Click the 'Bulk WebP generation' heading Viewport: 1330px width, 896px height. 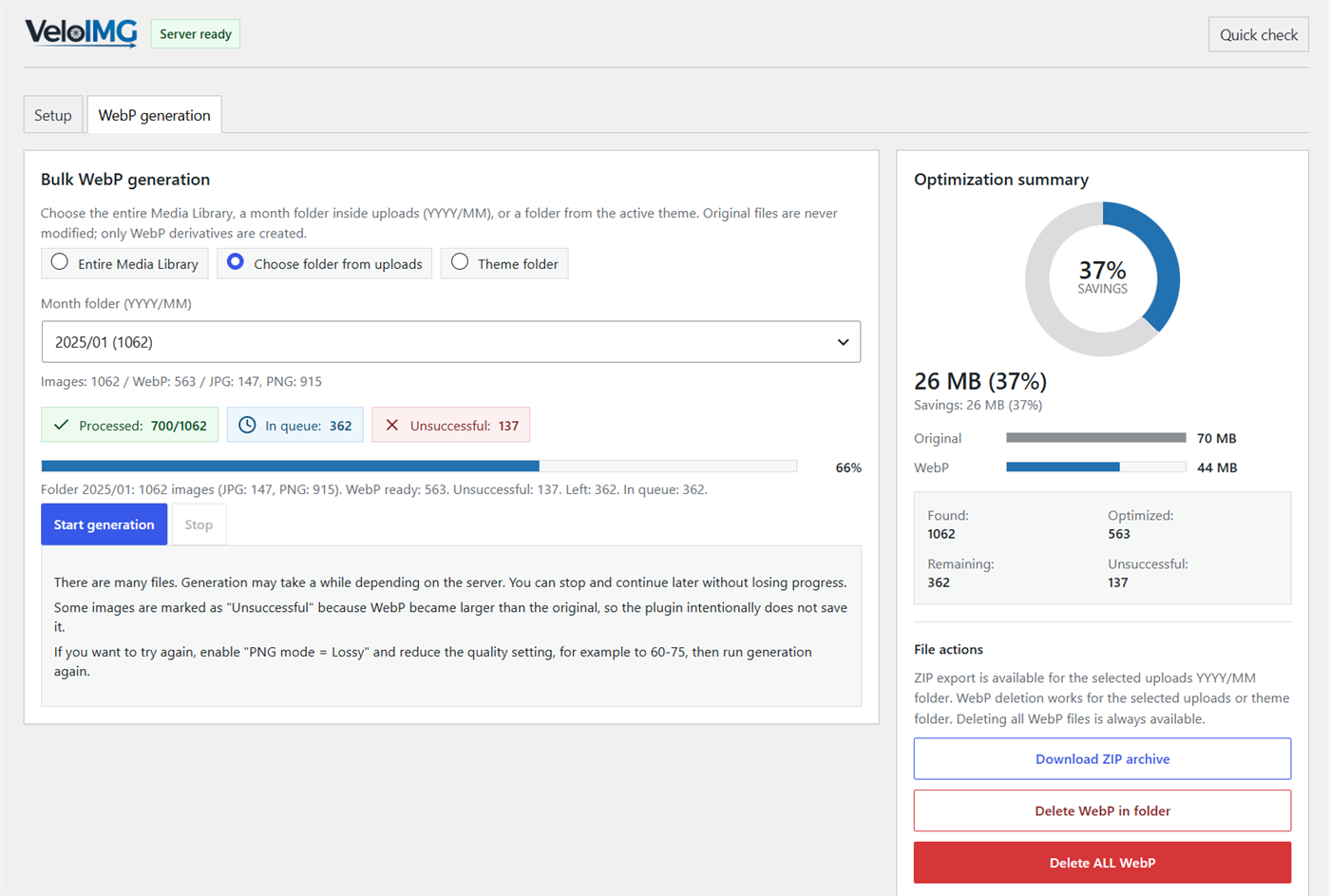125,180
